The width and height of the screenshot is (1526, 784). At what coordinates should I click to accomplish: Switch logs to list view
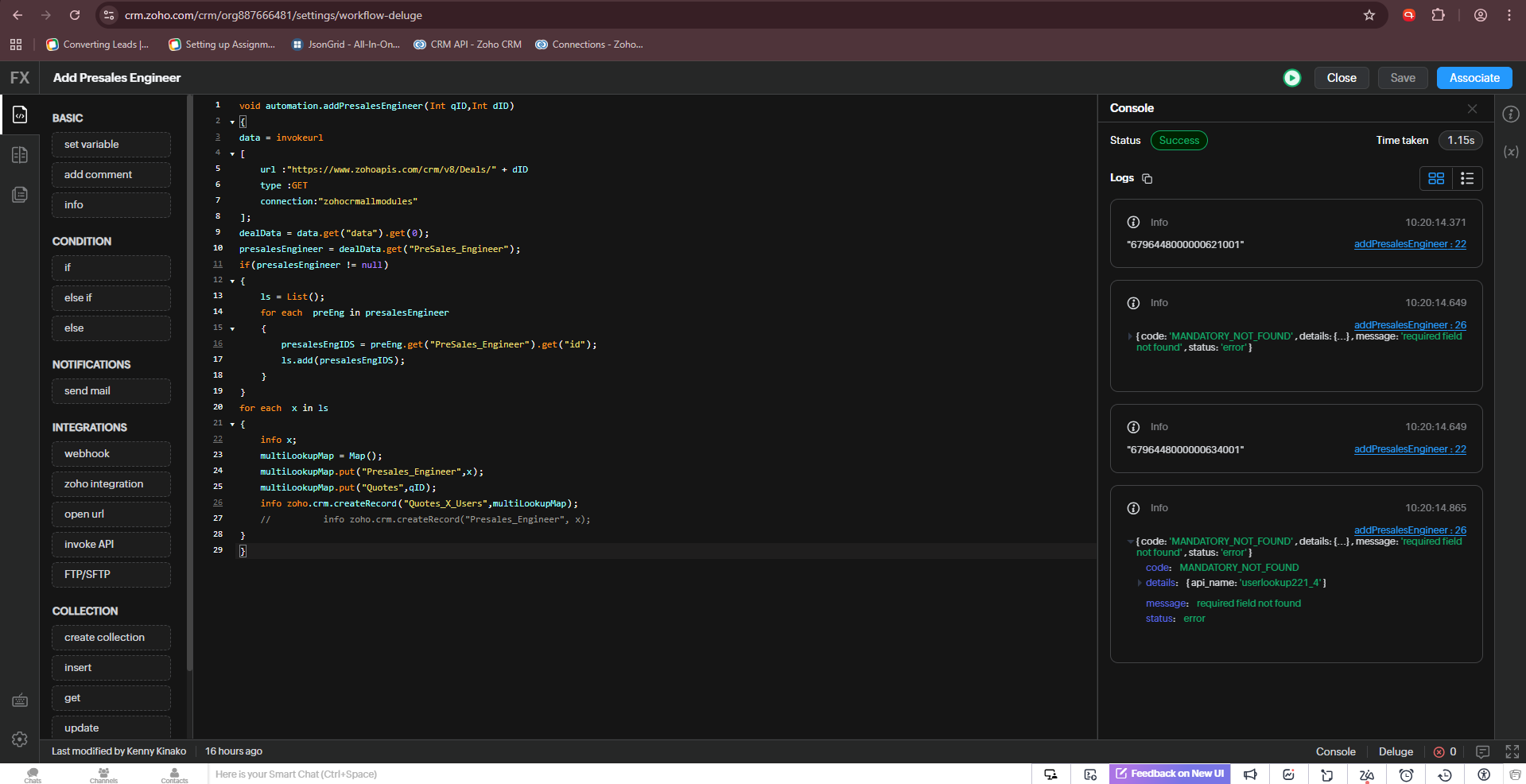(1467, 178)
